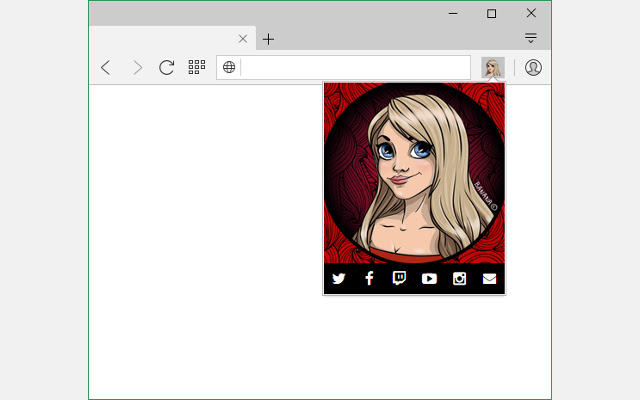The width and height of the screenshot is (640, 400).
Task: Minimize the browser window
Action: (453, 13)
